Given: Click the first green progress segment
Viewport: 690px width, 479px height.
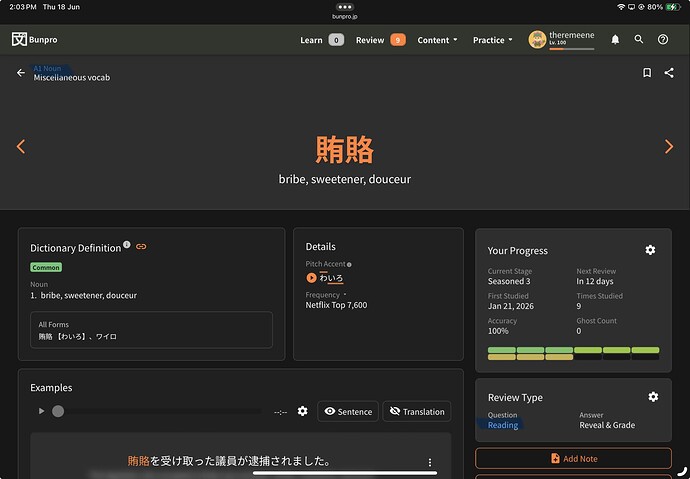Looking at the screenshot, I should 502,350.
